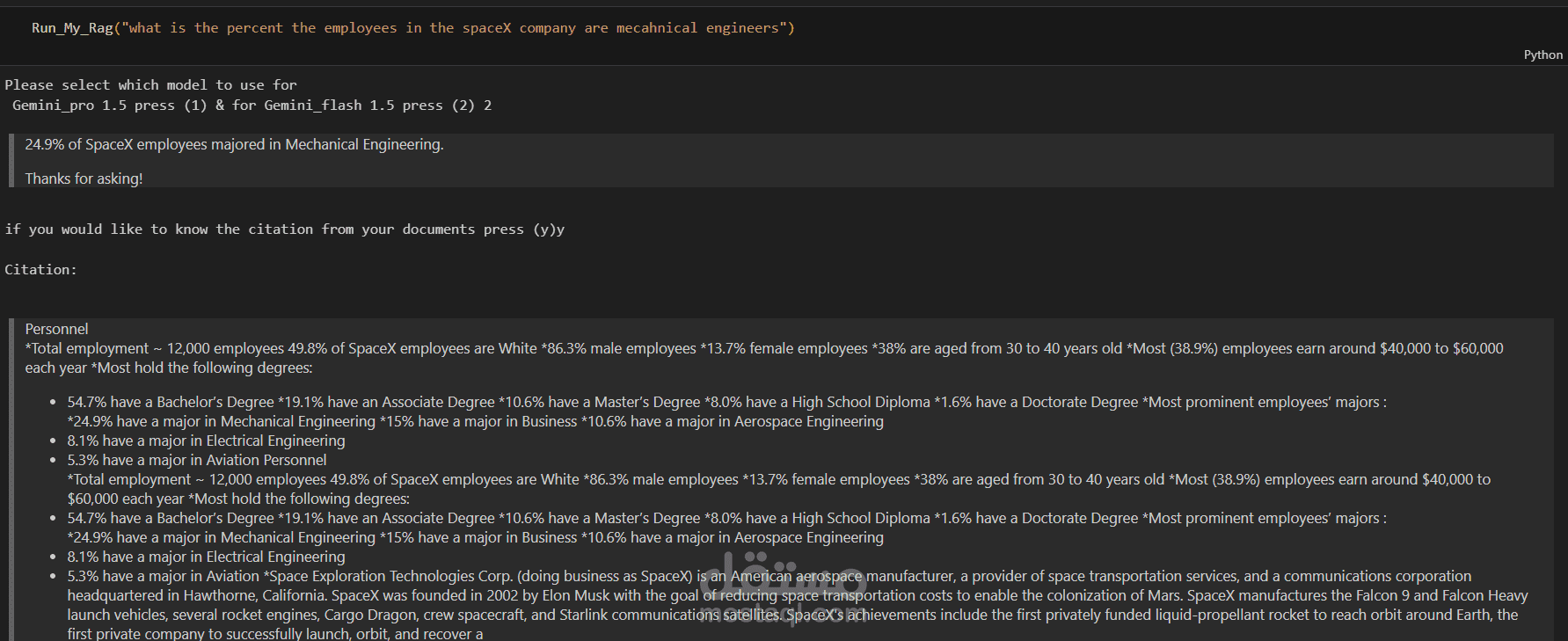Click the 'Thanks for asking!' text
This screenshot has width=1568, height=641.
click(x=84, y=178)
